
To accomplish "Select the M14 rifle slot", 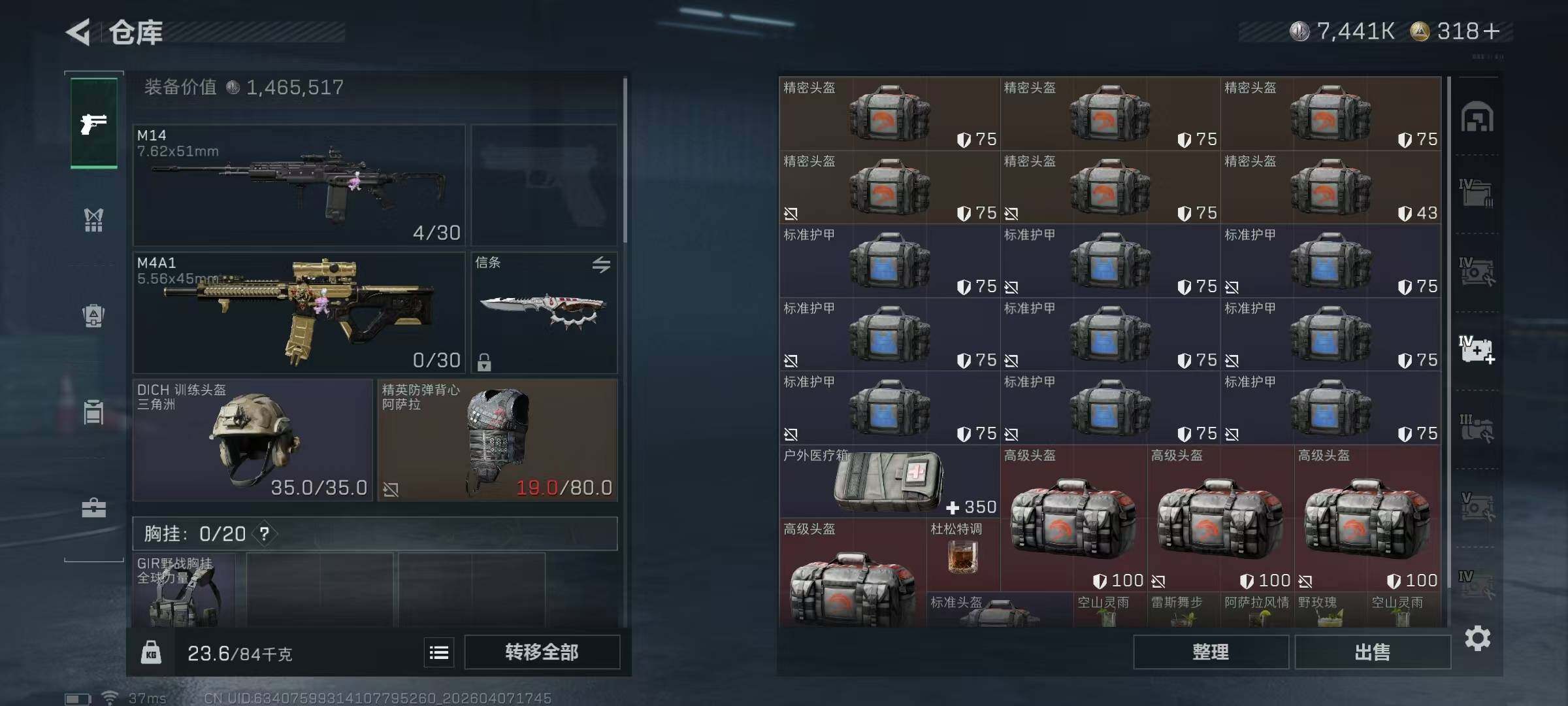I will coord(299,185).
